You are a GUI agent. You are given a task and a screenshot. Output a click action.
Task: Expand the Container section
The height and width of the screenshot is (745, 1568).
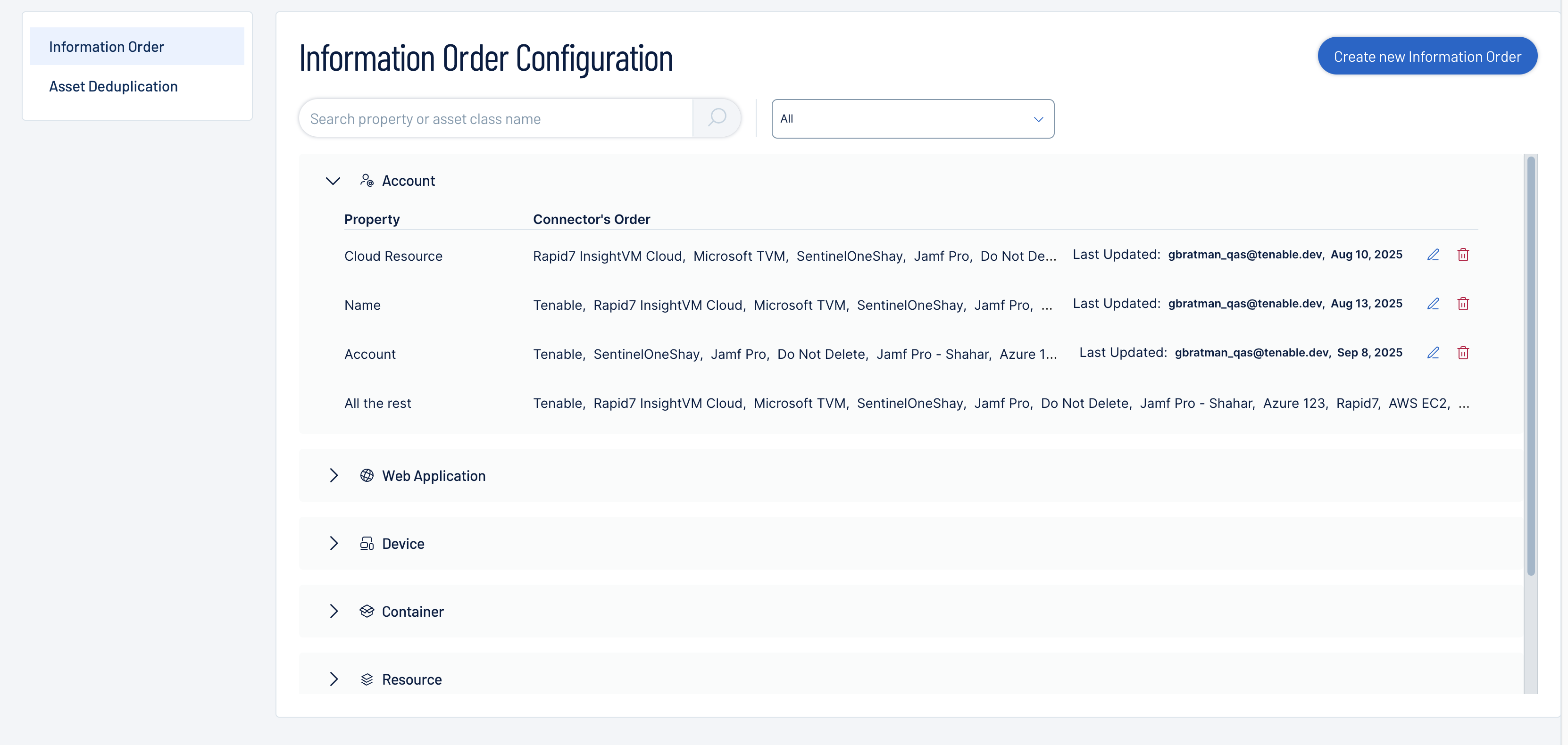click(334, 612)
